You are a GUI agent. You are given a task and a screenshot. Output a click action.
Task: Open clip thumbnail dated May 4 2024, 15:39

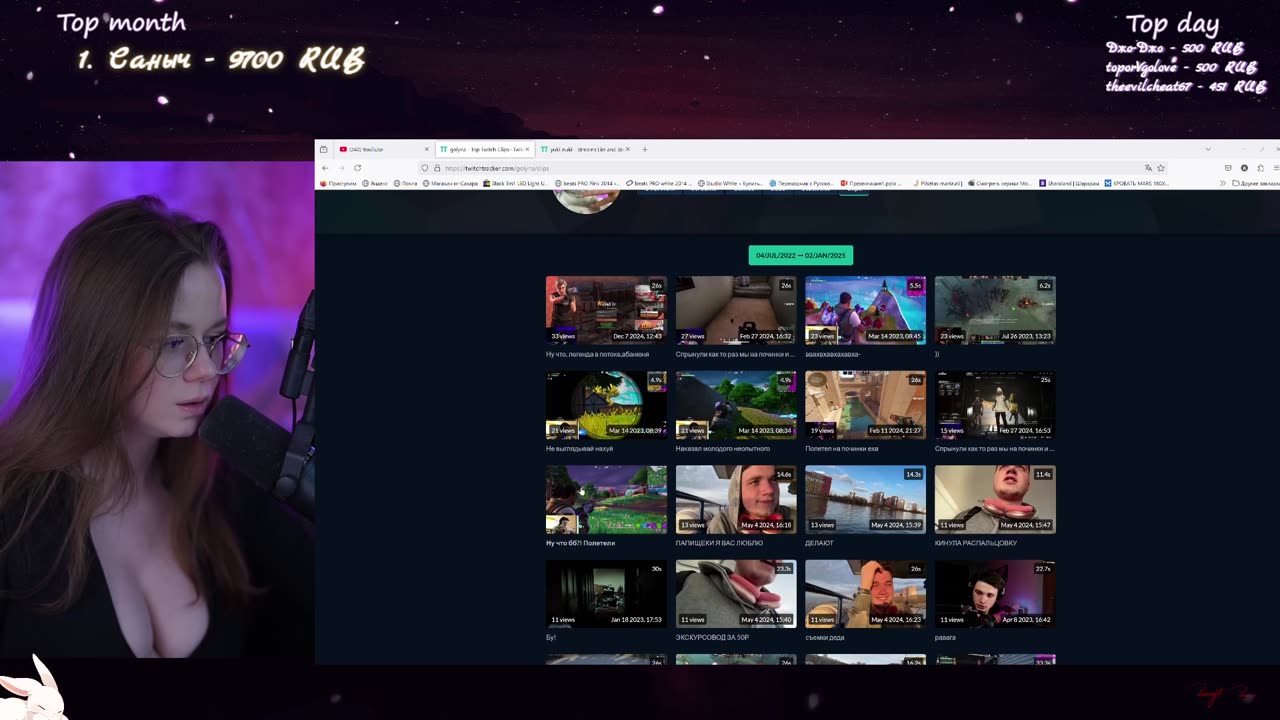(865, 499)
